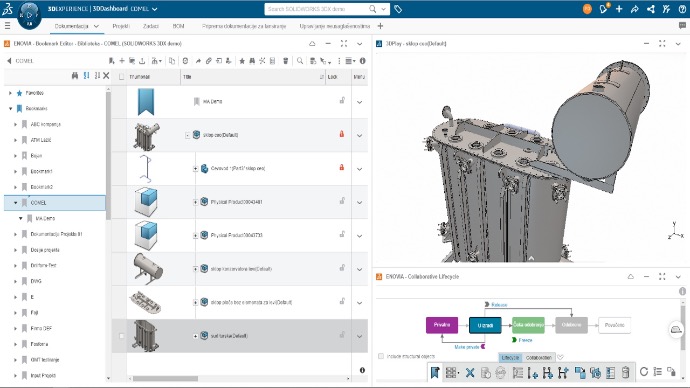This screenshot has width=690, height=388.
Task: Expand the Favorites tree node
Action: click(10, 93)
